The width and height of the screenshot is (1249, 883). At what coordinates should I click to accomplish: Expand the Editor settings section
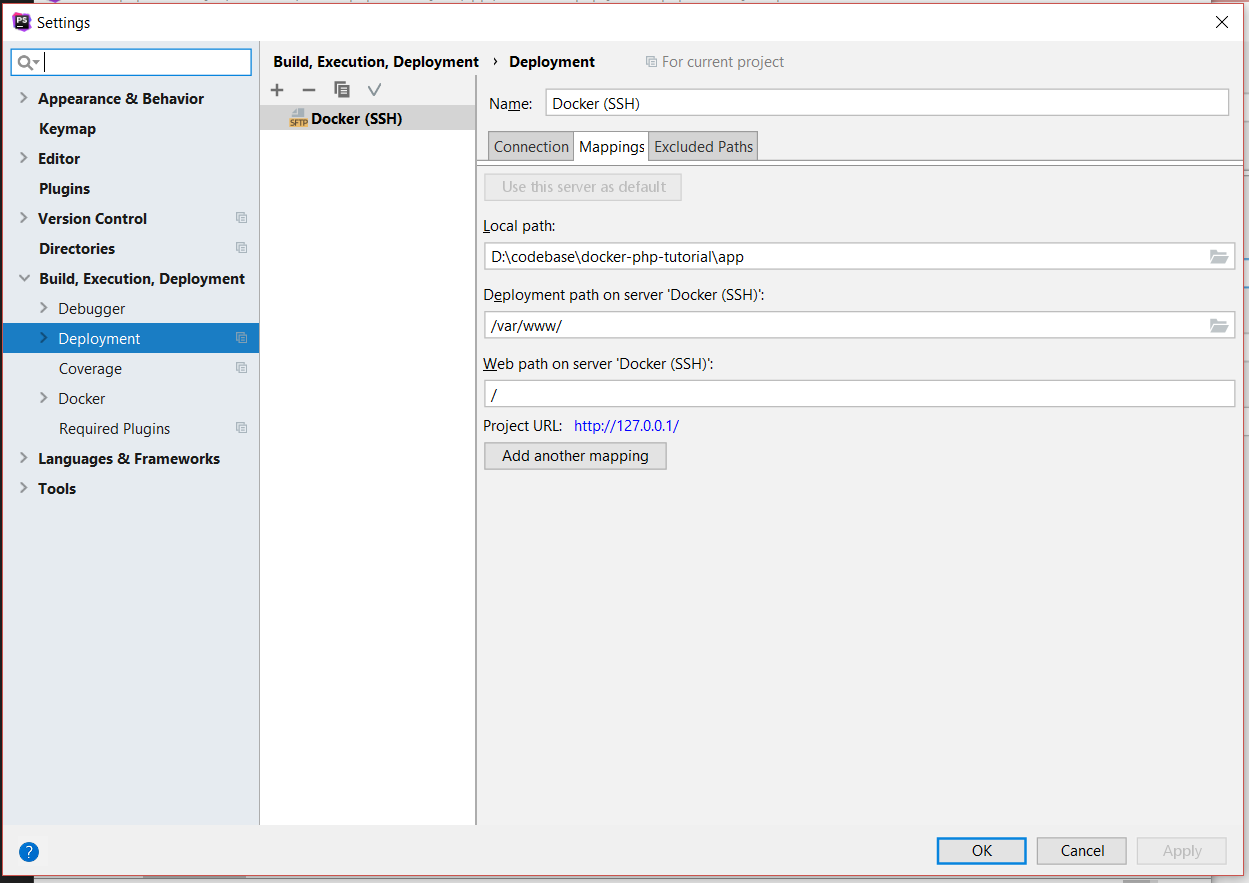24,158
